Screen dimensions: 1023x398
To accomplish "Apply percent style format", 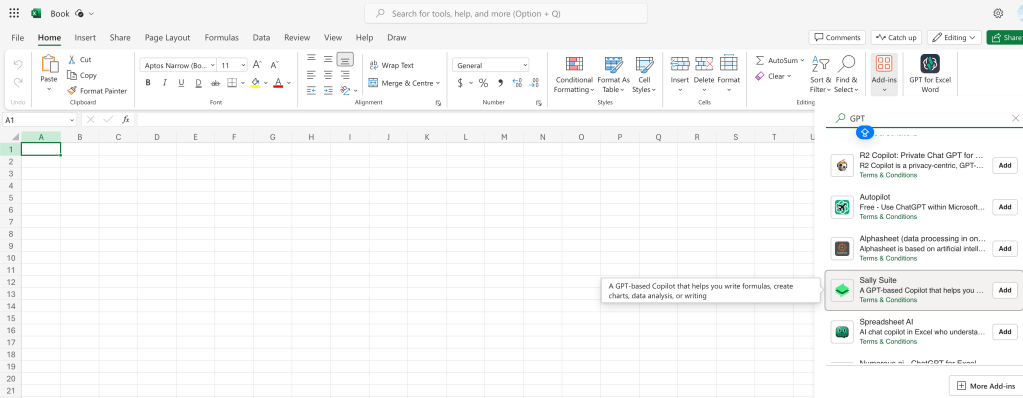I will coord(483,83).
